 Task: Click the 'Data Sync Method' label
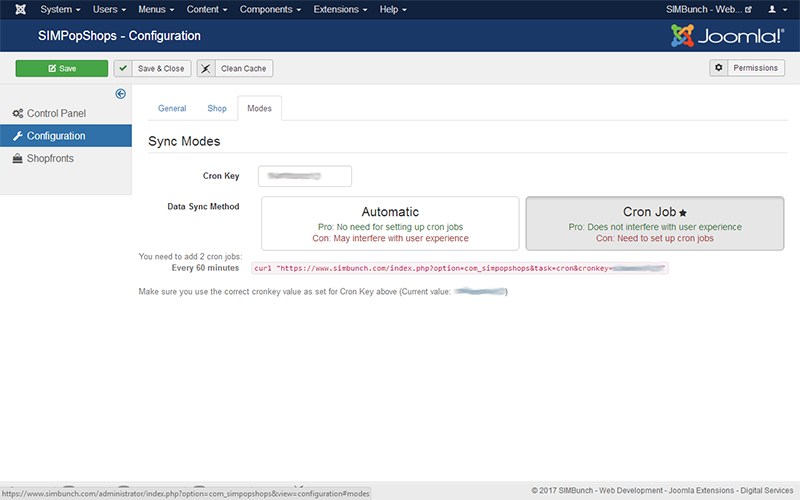pos(203,206)
